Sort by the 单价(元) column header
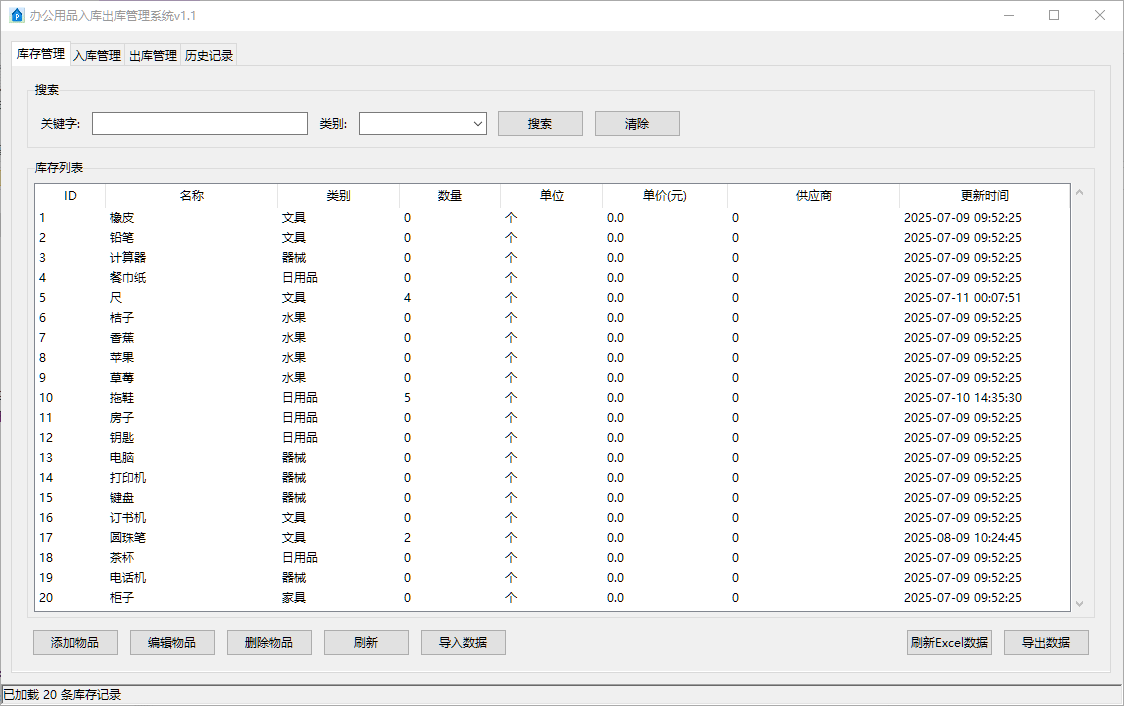This screenshot has width=1124, height=706. click(x=665, y=196)
